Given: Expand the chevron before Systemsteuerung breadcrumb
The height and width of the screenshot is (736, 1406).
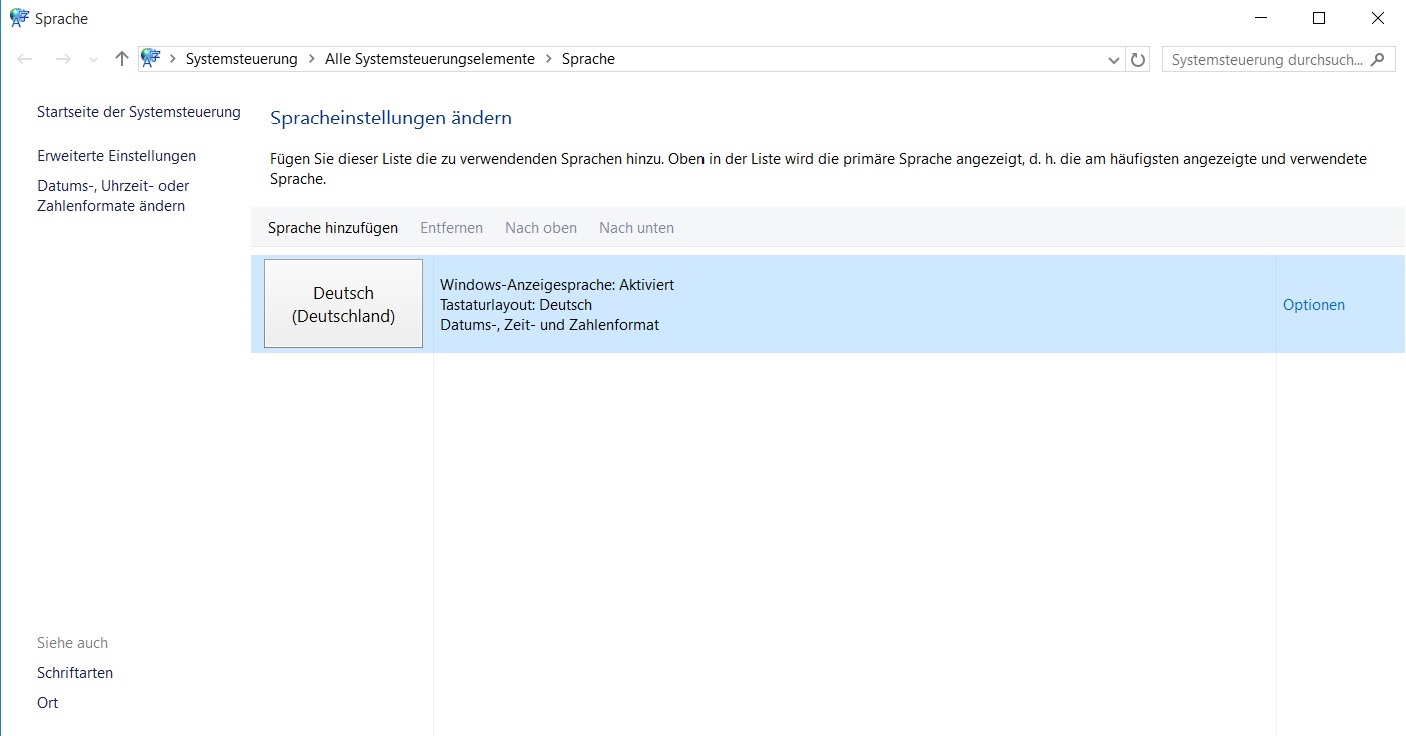Looking at the screenshot, I should click(173, 59).
